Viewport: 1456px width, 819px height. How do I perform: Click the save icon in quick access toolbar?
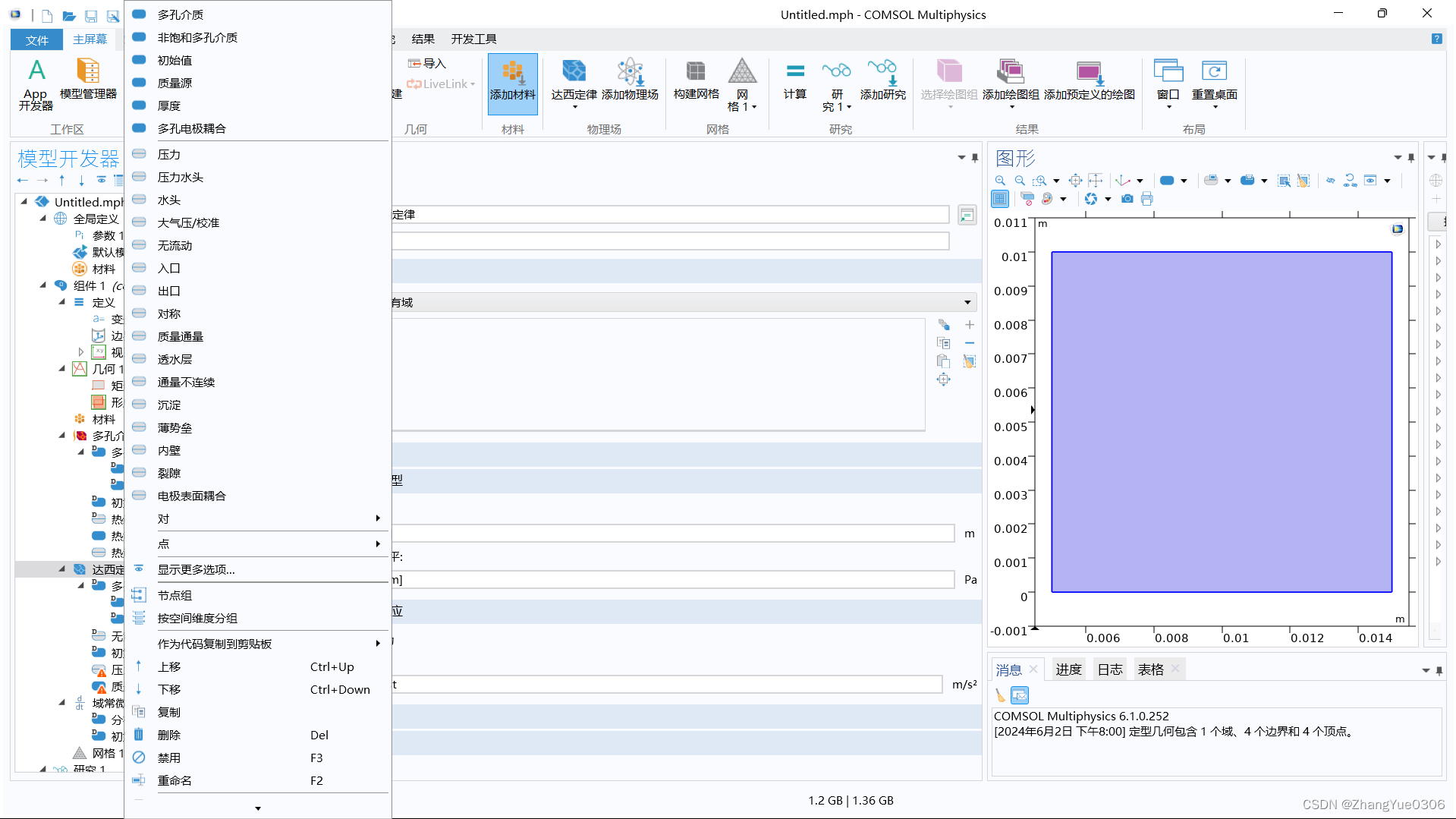[x=91, y=15]
